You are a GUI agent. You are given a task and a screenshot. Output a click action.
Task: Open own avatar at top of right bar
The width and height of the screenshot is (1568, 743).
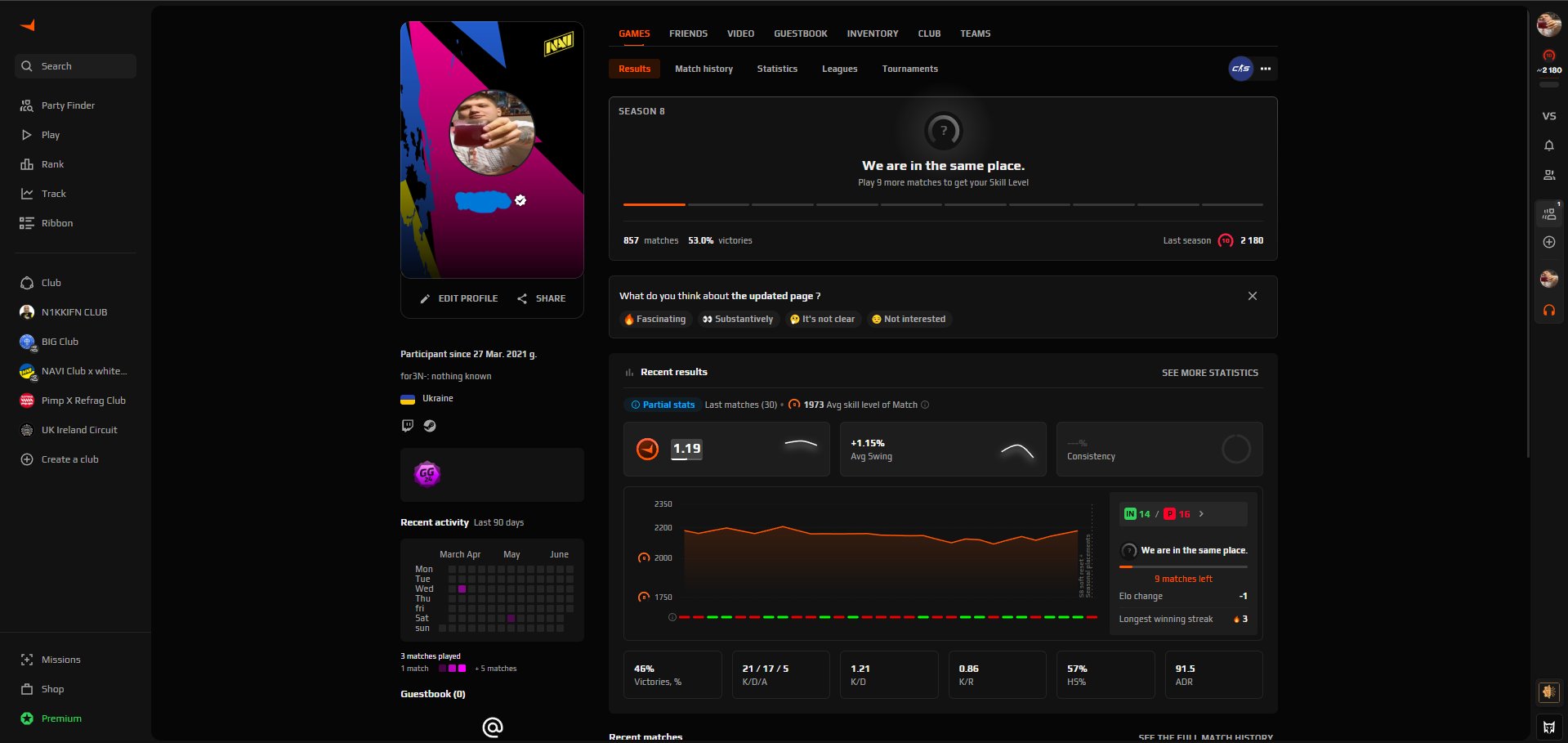(x=1548, y=25)
